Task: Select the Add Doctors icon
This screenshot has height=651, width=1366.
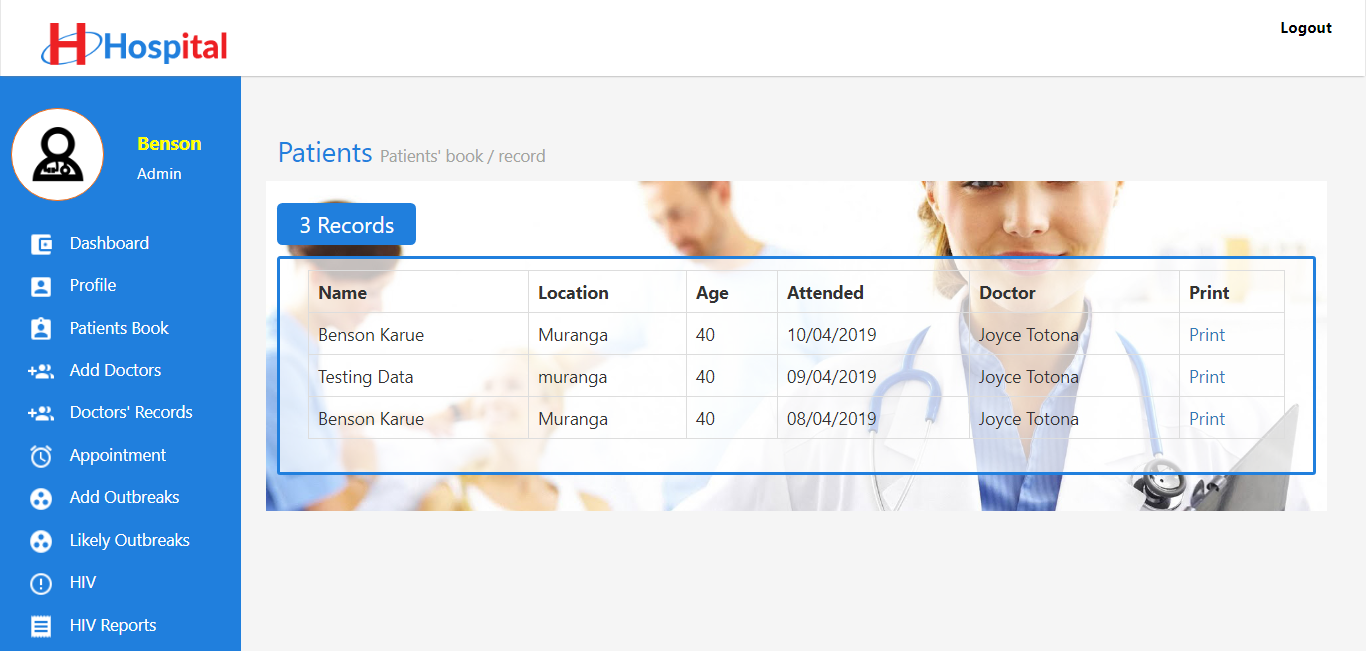Action: coord(41,370)
